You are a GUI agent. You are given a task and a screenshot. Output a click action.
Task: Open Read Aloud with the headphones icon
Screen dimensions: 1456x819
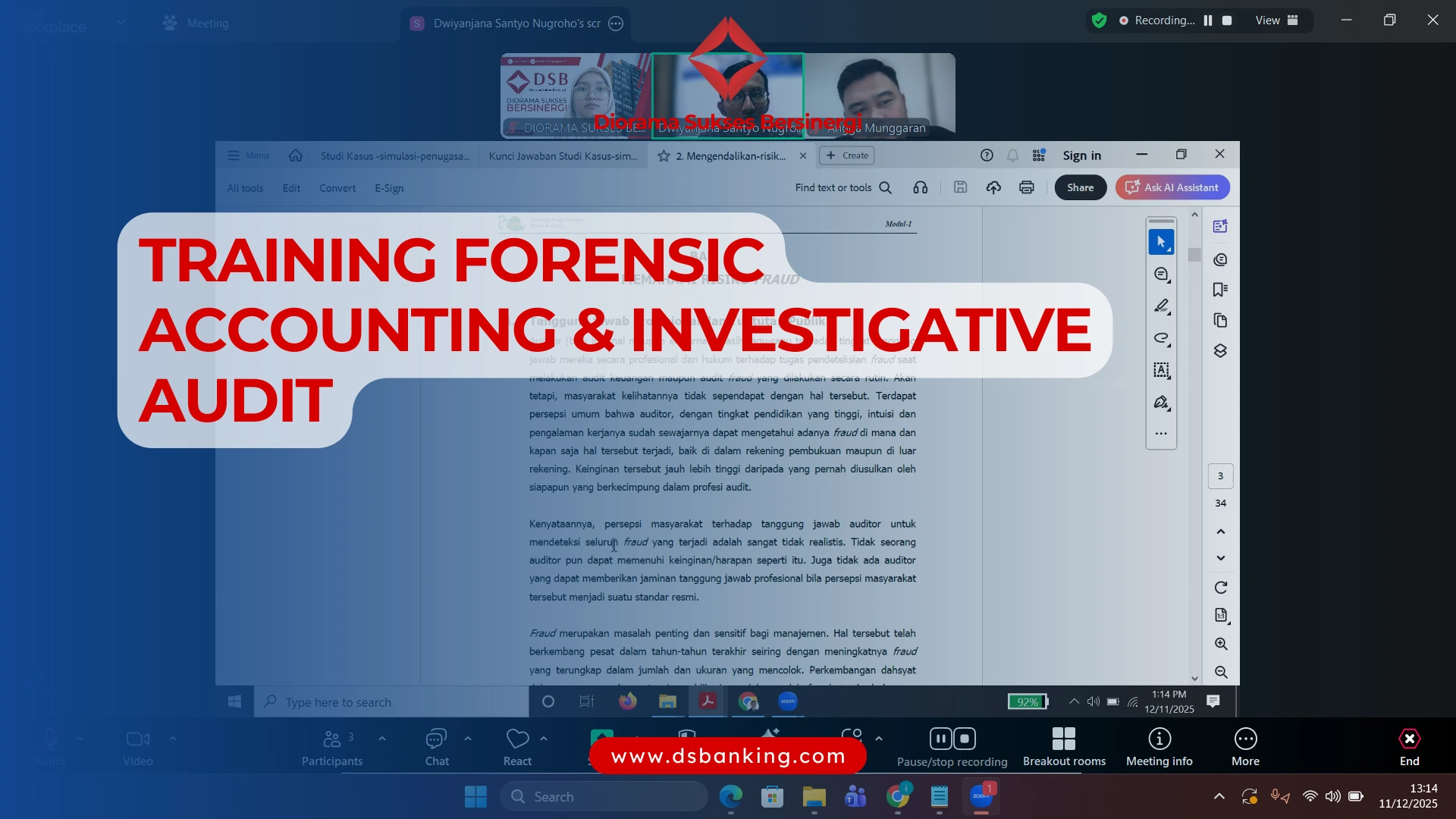click(x=921, y=187)
